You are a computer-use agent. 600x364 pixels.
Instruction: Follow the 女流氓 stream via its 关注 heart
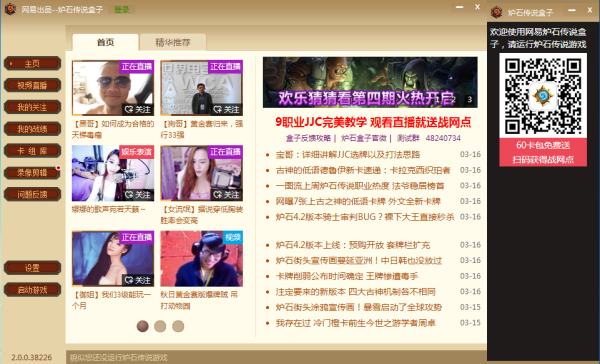[x=227, y=195]
